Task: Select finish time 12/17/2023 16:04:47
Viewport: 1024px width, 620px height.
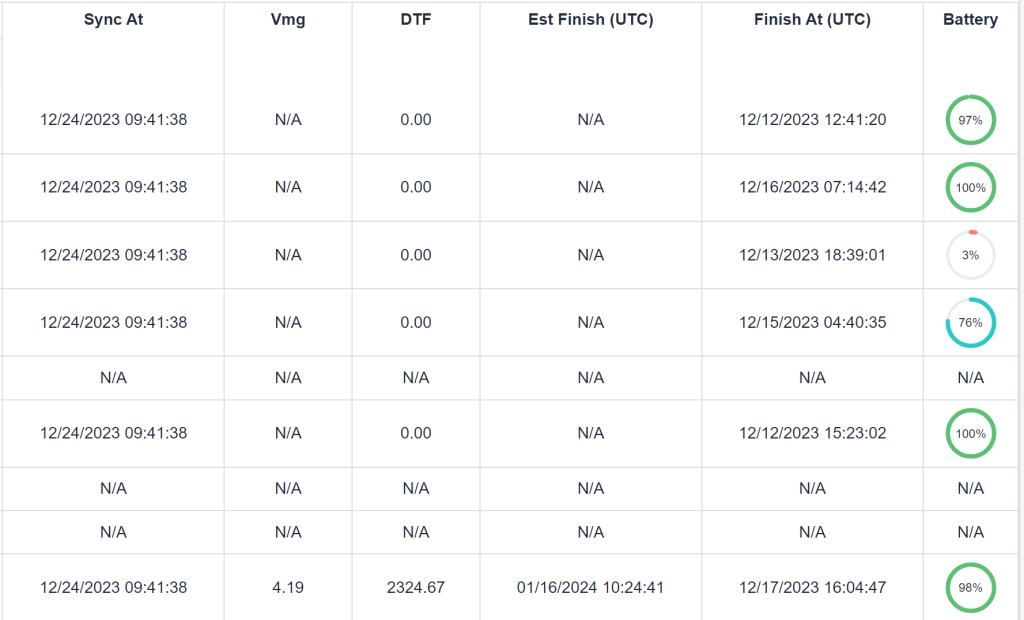Action: pyautogui.click(x=812, y=587)
